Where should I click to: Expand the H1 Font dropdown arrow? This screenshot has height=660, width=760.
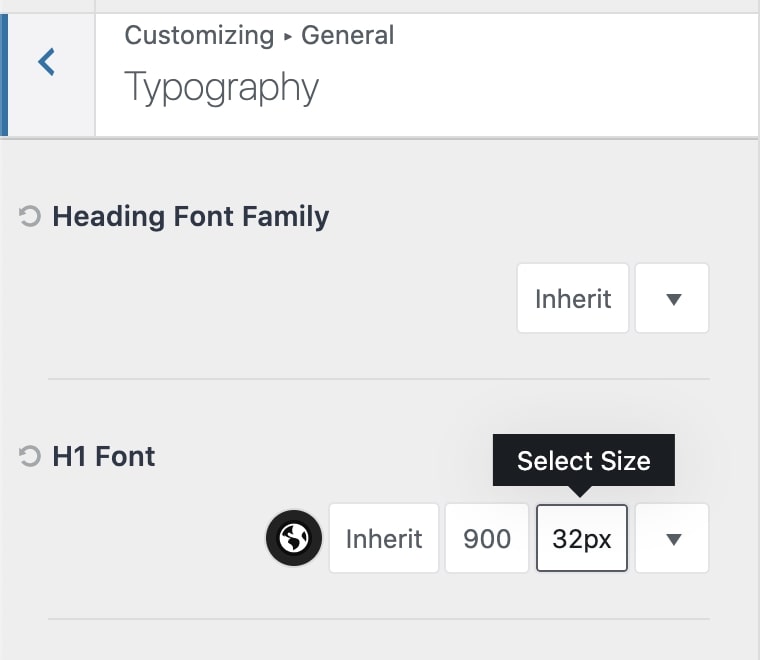672,539
